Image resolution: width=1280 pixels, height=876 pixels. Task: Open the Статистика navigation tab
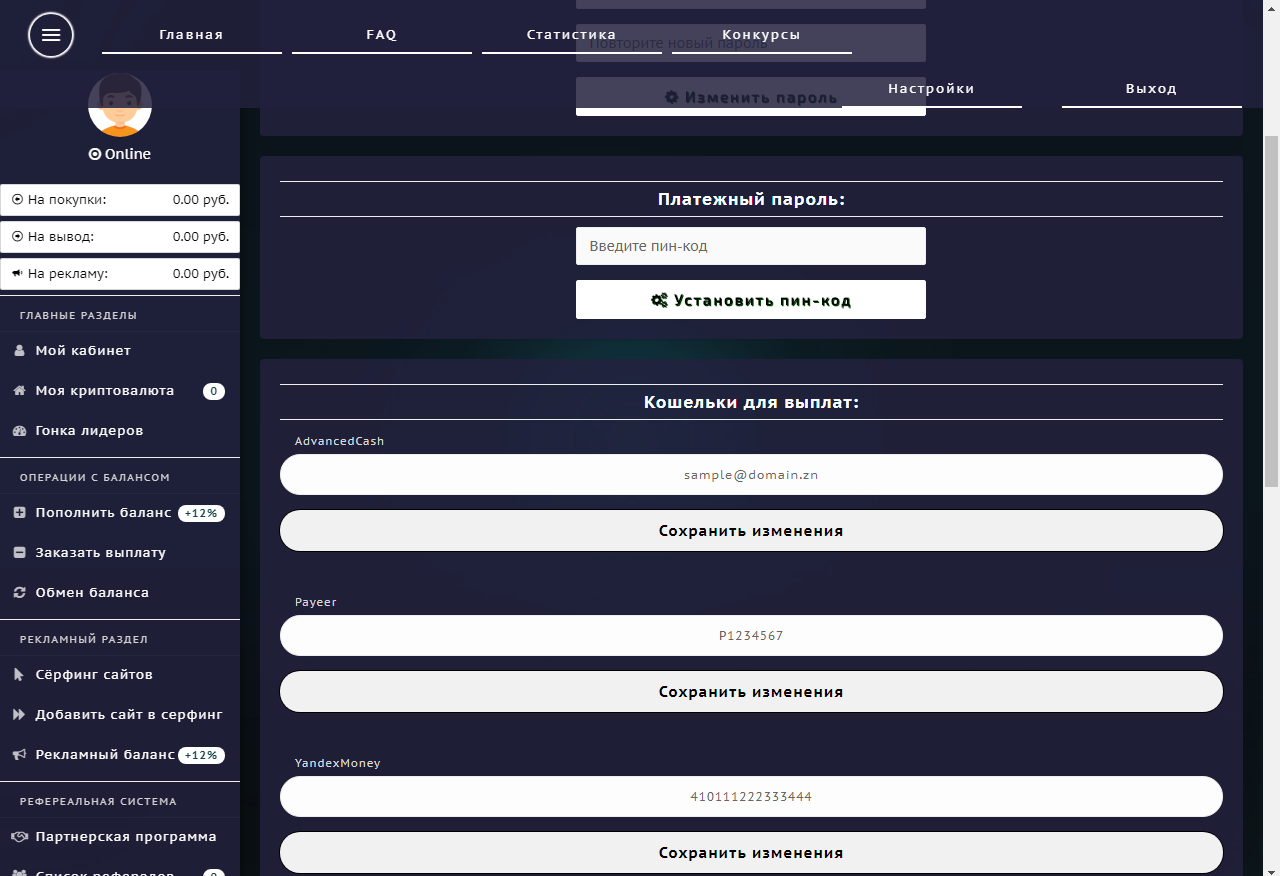(571, 35)
